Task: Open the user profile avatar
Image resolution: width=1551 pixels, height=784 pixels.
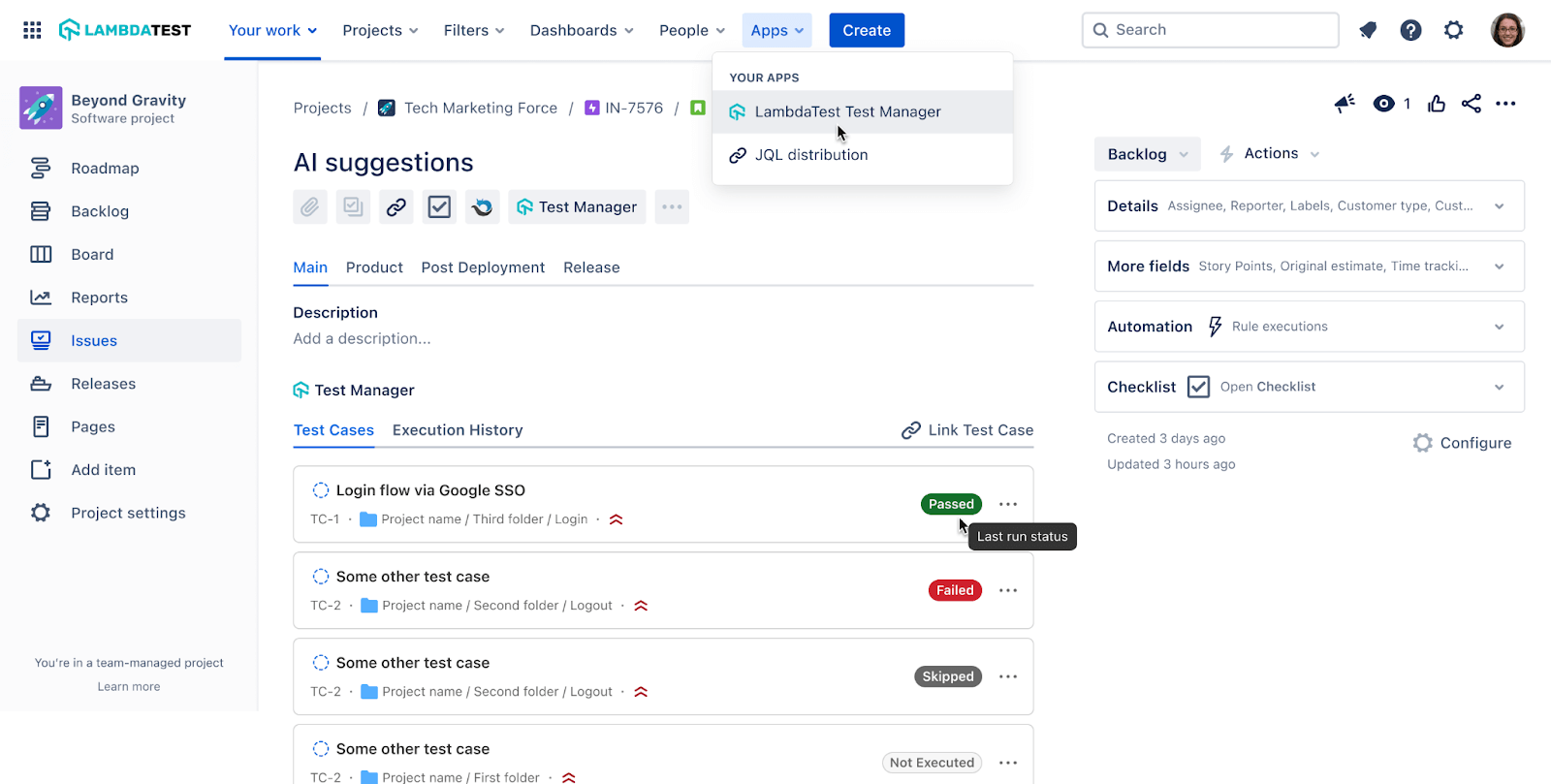Action: 1507,30
